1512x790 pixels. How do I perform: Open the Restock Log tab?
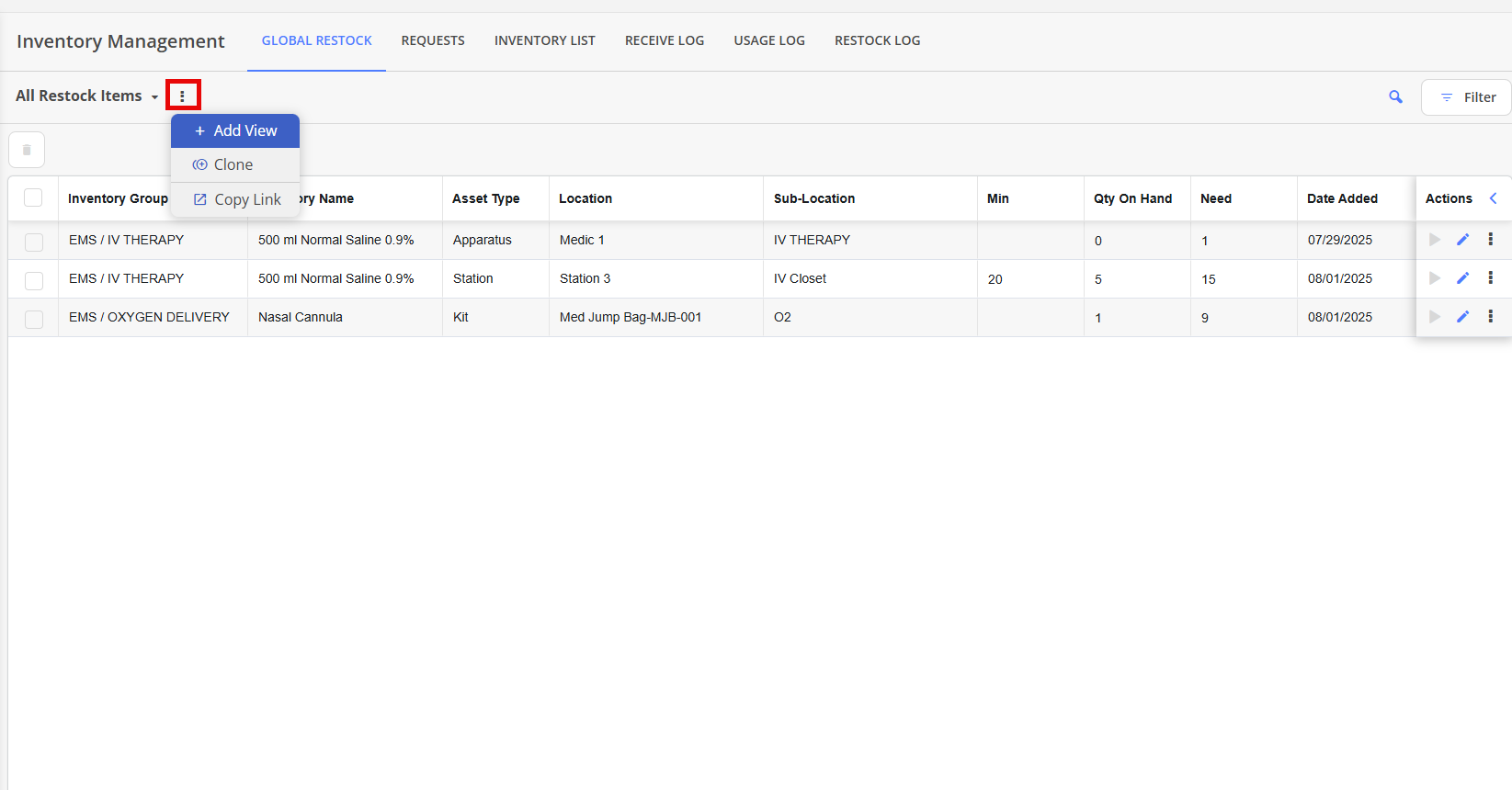coord(878,40)
